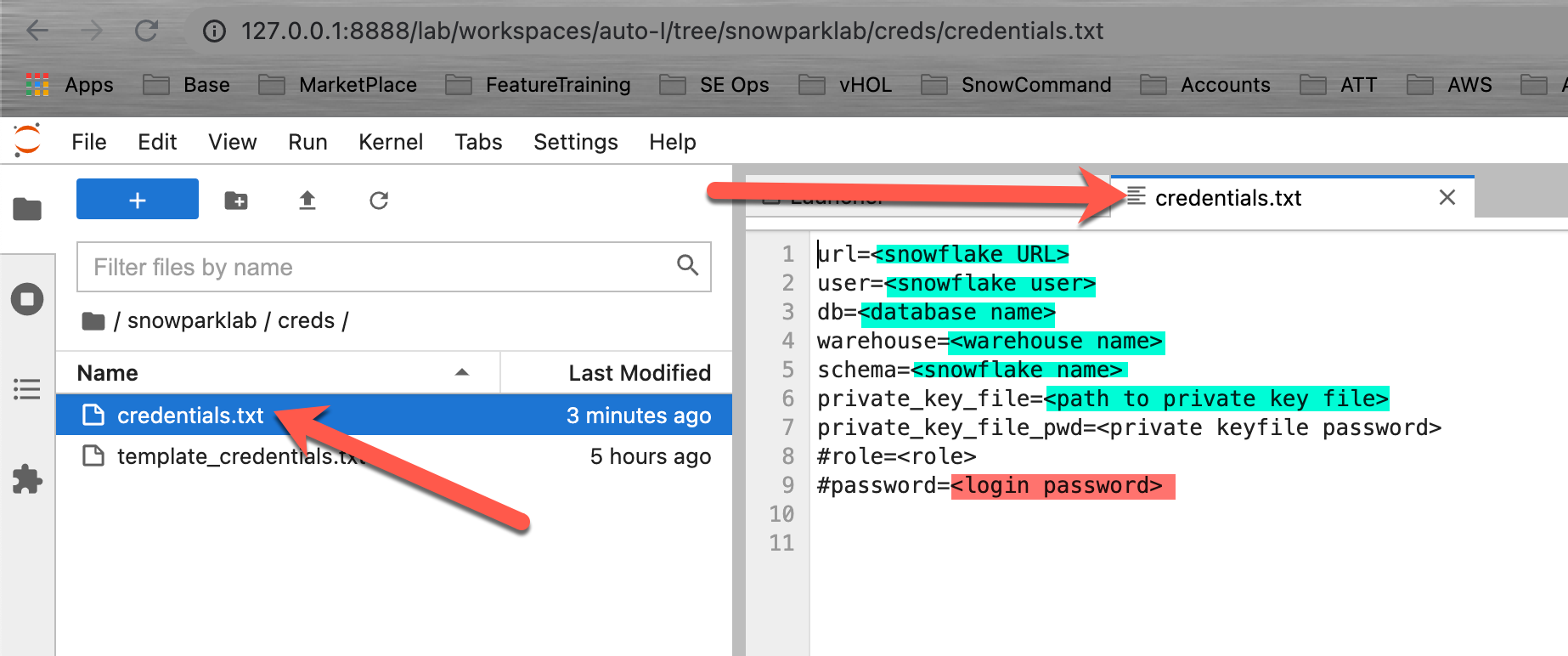
Task: Sort files by Last Modified column
Action: point(639,373)
